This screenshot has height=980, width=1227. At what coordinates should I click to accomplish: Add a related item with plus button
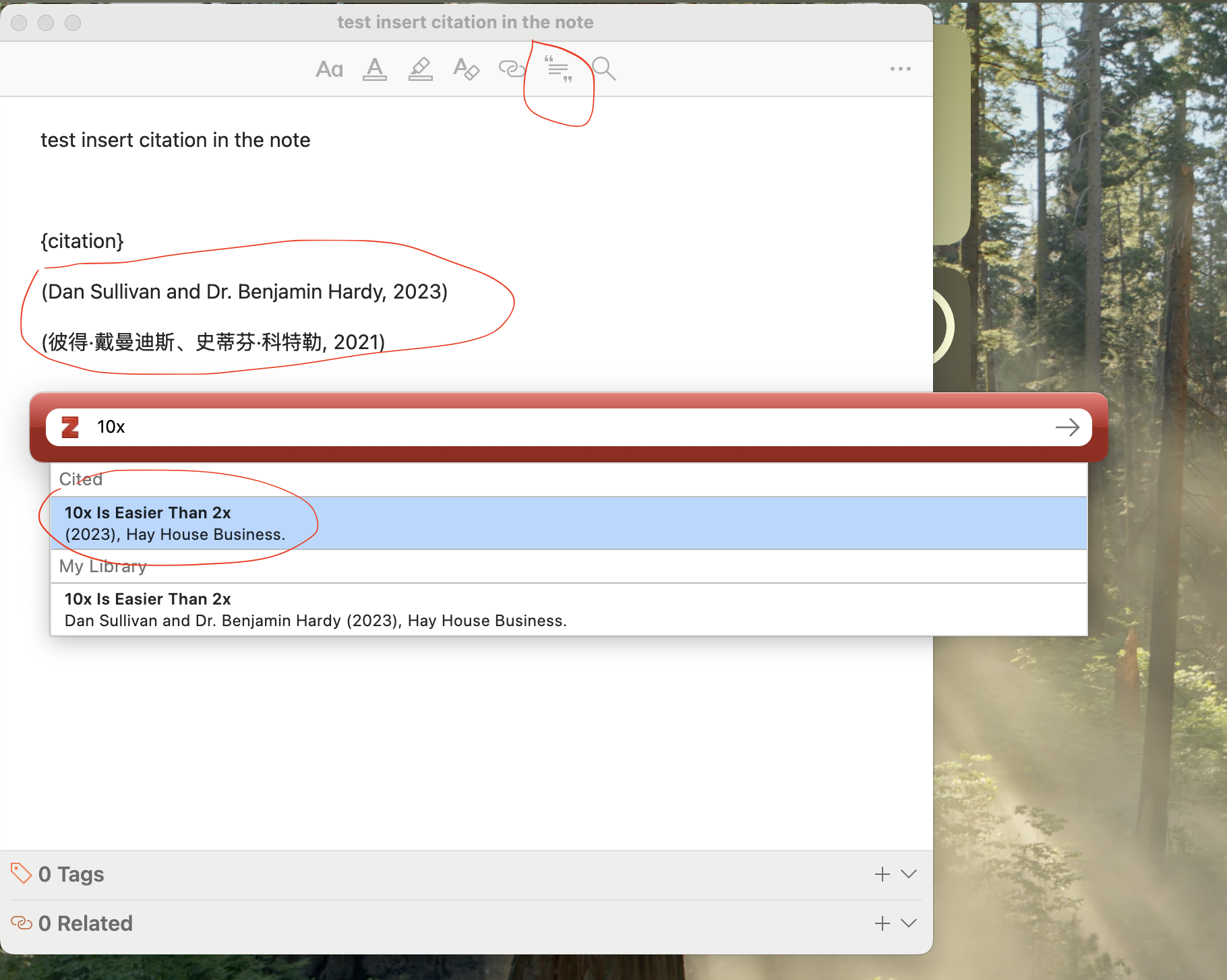882,923
